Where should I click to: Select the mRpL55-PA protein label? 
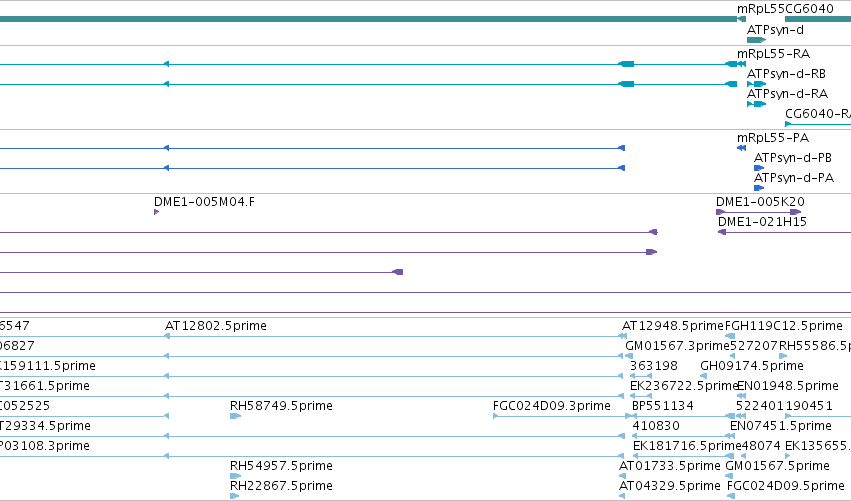pyautogui.click(x=773, y=138)
